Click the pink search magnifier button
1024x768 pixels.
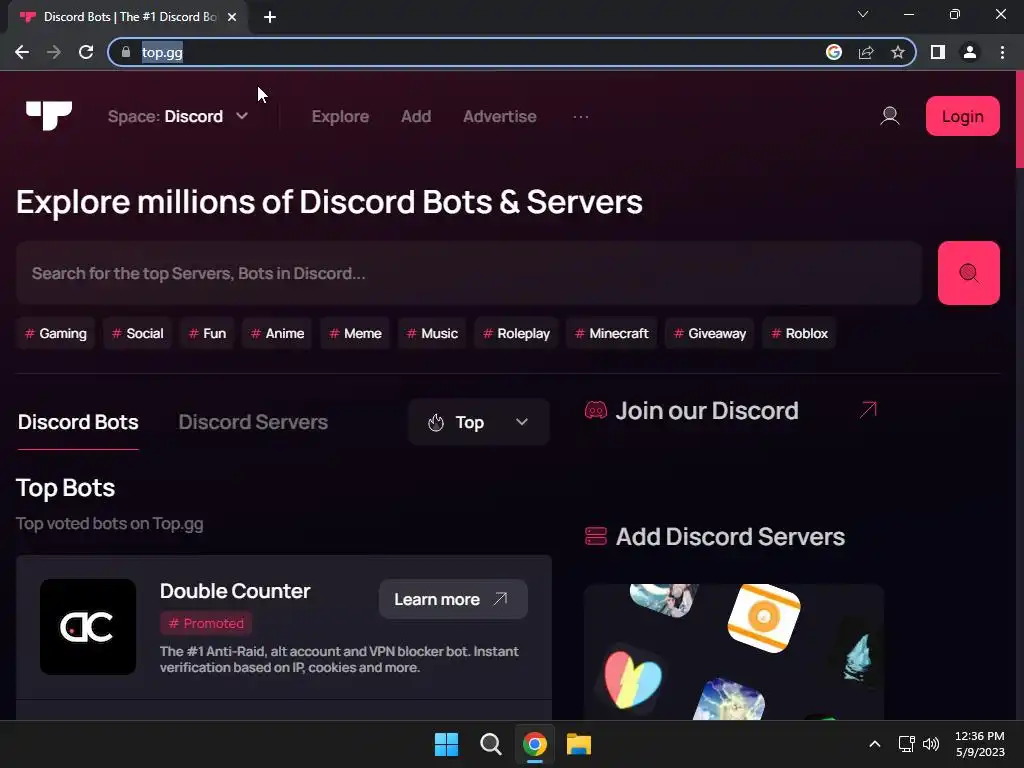(968, 273)
